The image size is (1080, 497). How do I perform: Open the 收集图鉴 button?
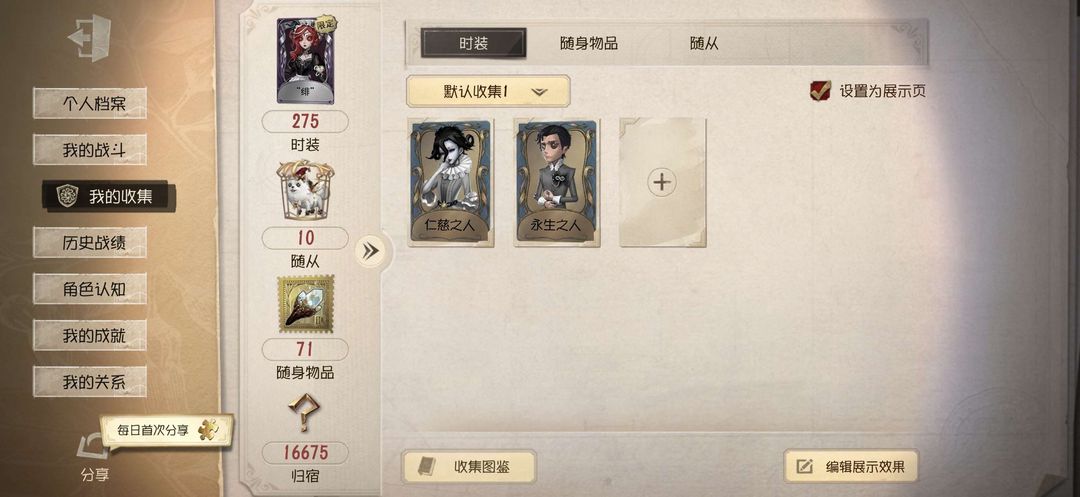click(x=469, y=467)
